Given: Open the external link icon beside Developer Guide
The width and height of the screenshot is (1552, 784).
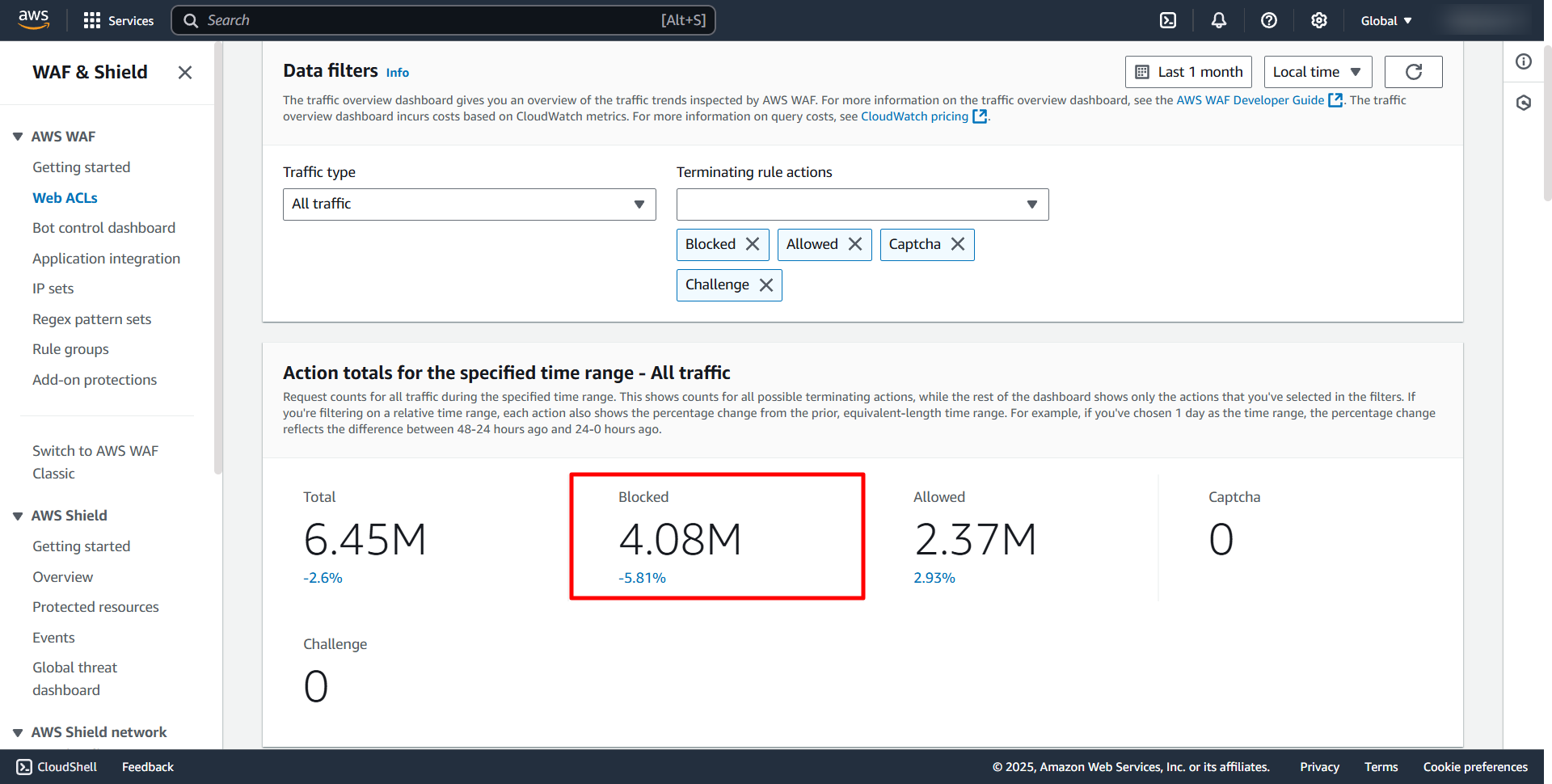Looking at the screenshot, I should pyautogui.click(x=1335, y=100).
